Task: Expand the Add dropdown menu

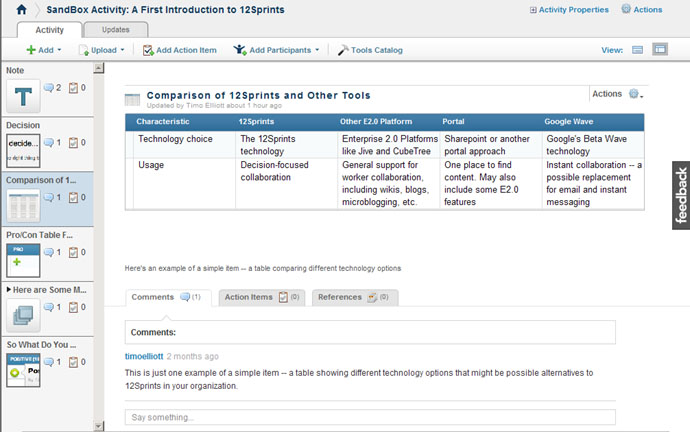Action: tap(43, 49)
